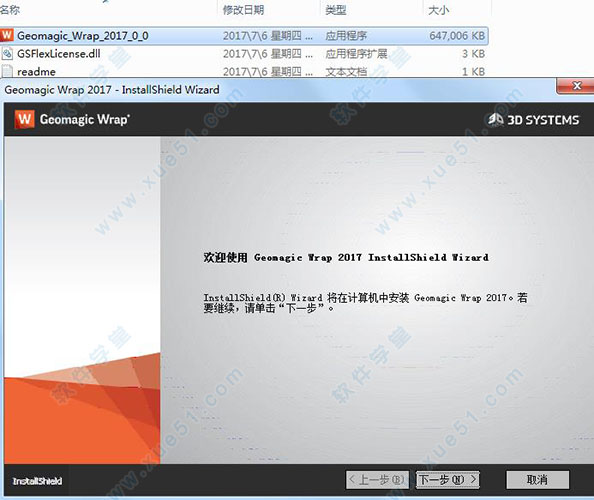This screenshot has width=594, height=500.
Task: Click the 1 KB size of readme
Action: 473,71
